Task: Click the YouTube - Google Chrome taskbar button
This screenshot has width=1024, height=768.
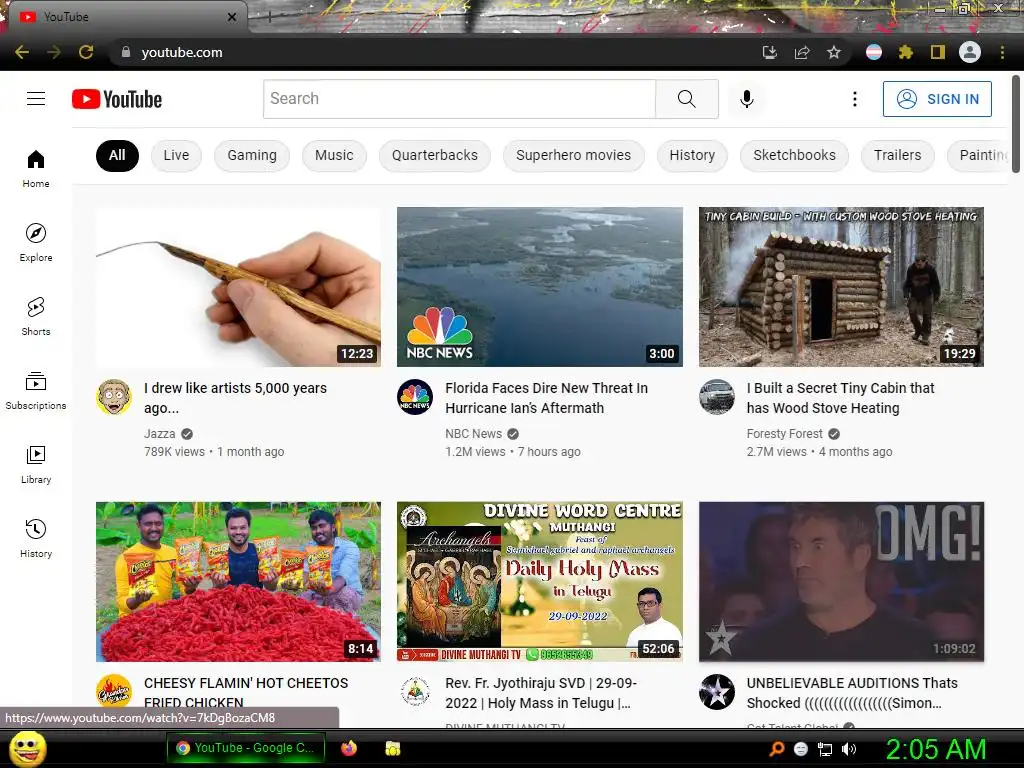Action: (x=246, y=748)
